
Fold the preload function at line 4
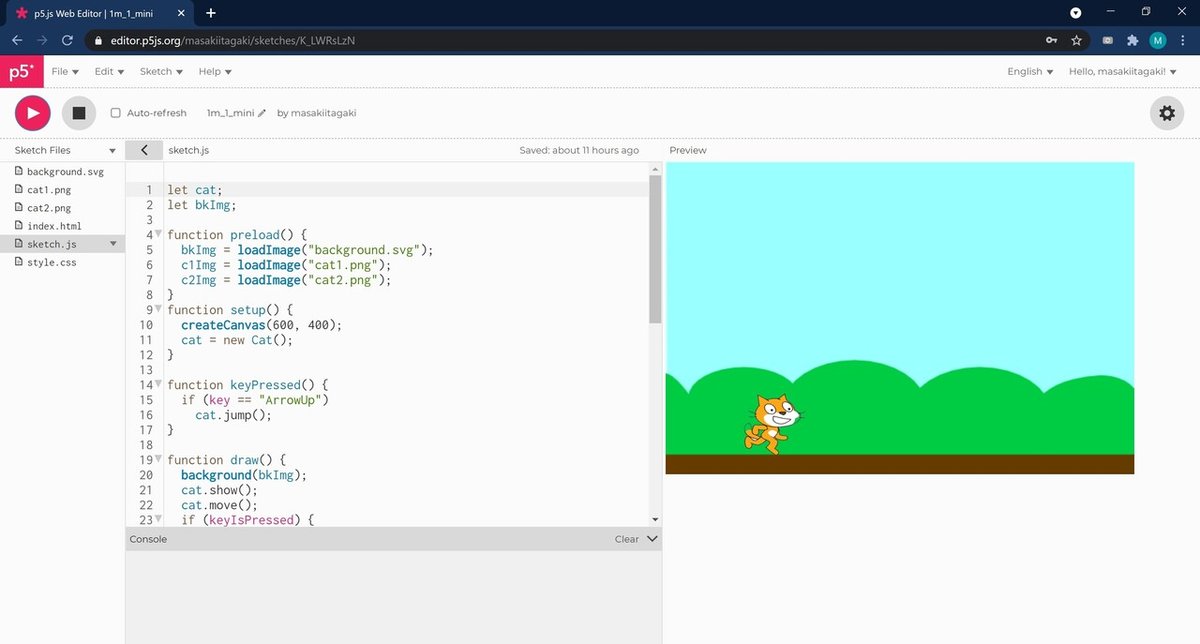pyautogui.click(x=158, y=234)
